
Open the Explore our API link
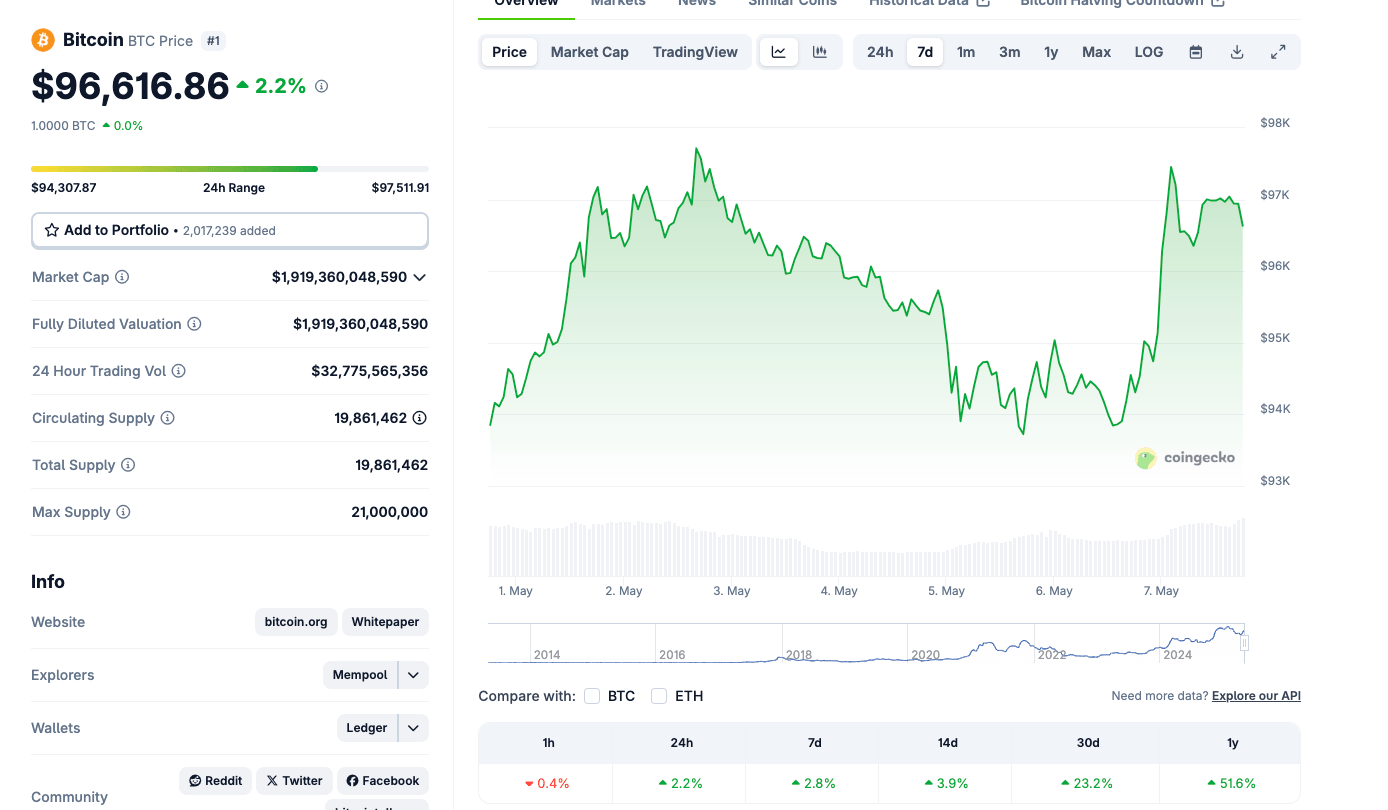click(x=1255, y=695)
